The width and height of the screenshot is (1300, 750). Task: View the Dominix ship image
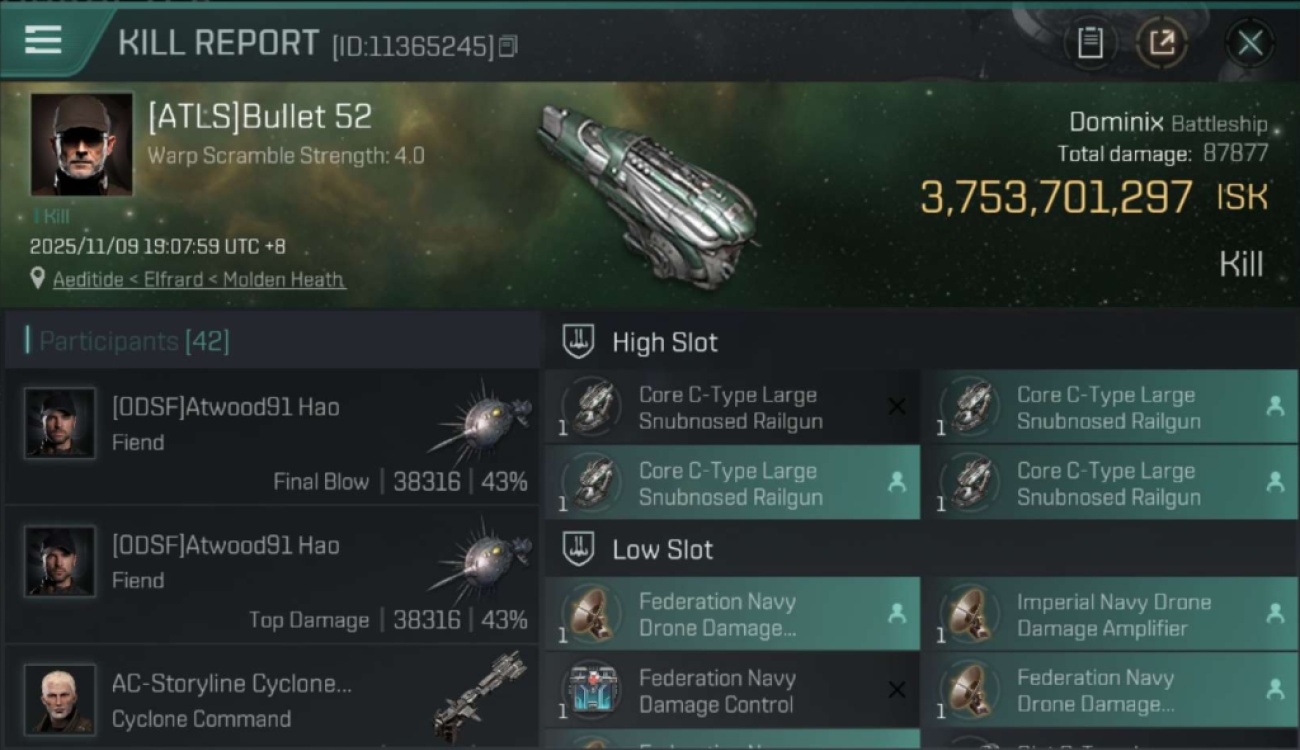[644, 192]
